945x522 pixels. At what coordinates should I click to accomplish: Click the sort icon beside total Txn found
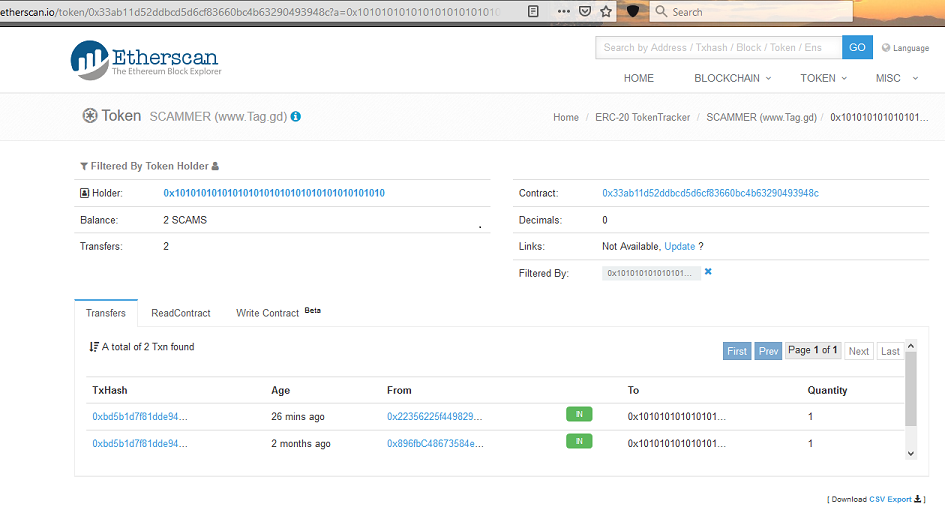point(93,347)
